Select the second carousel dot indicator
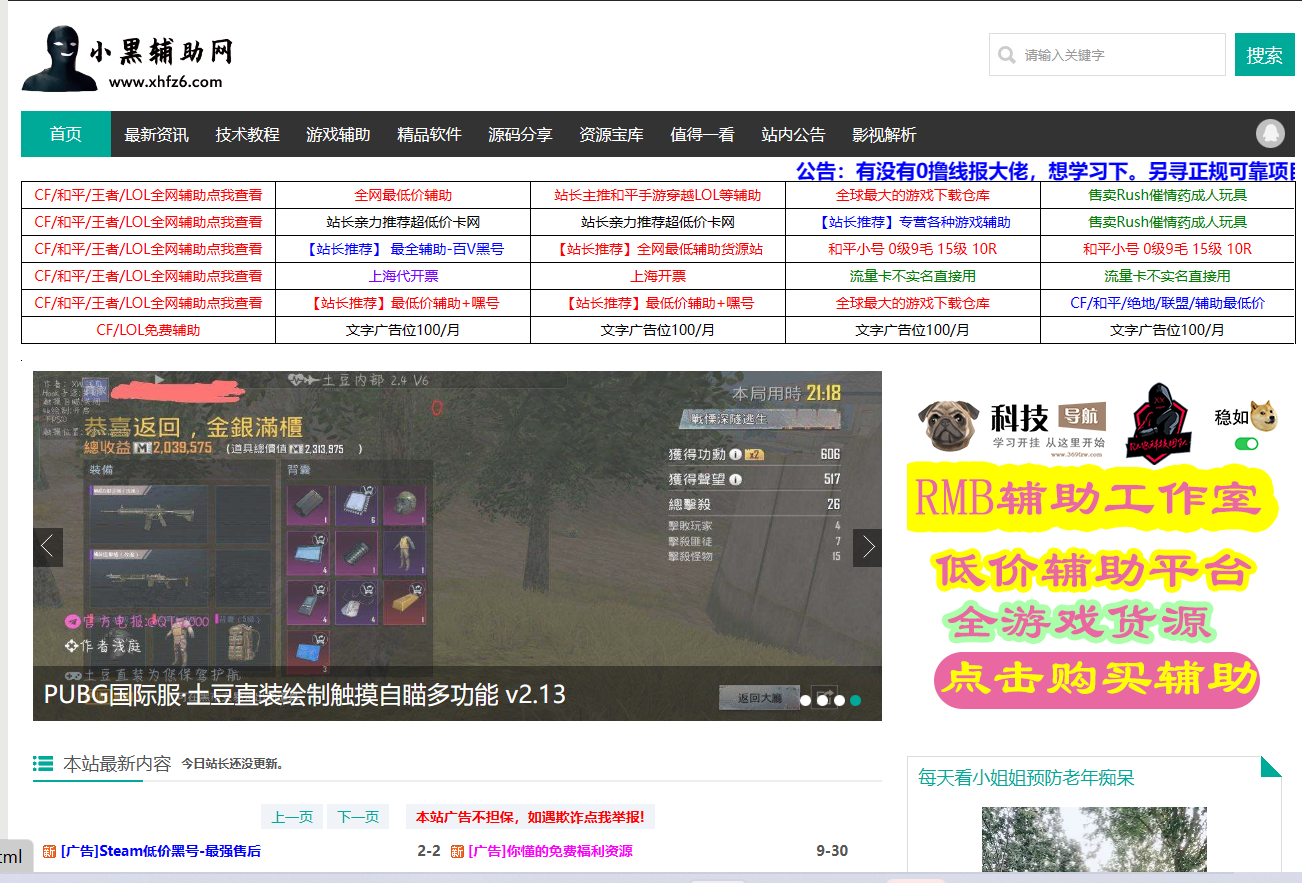 (822, 700)
